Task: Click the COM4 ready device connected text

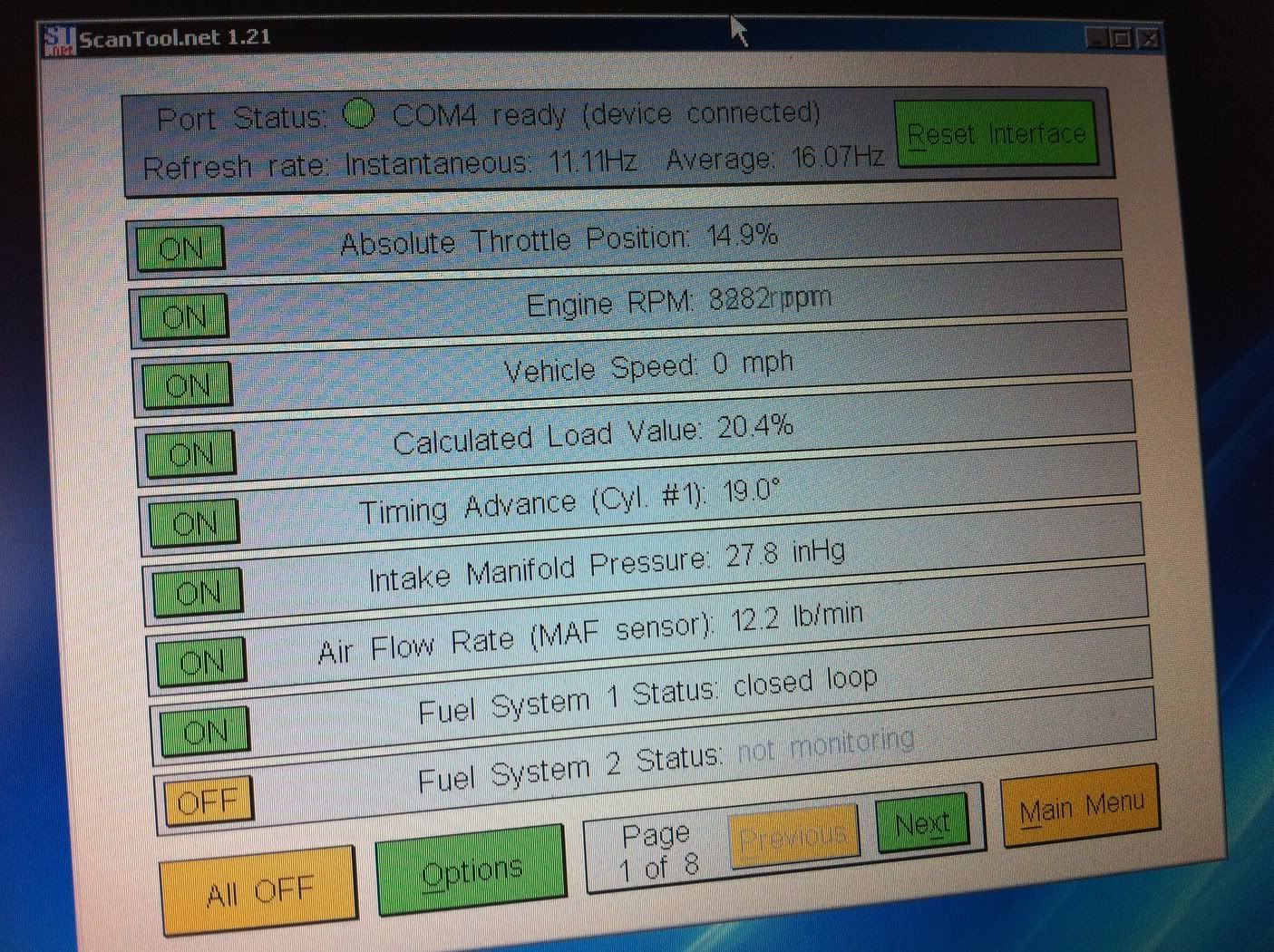Action: click(x=606, y=114)
